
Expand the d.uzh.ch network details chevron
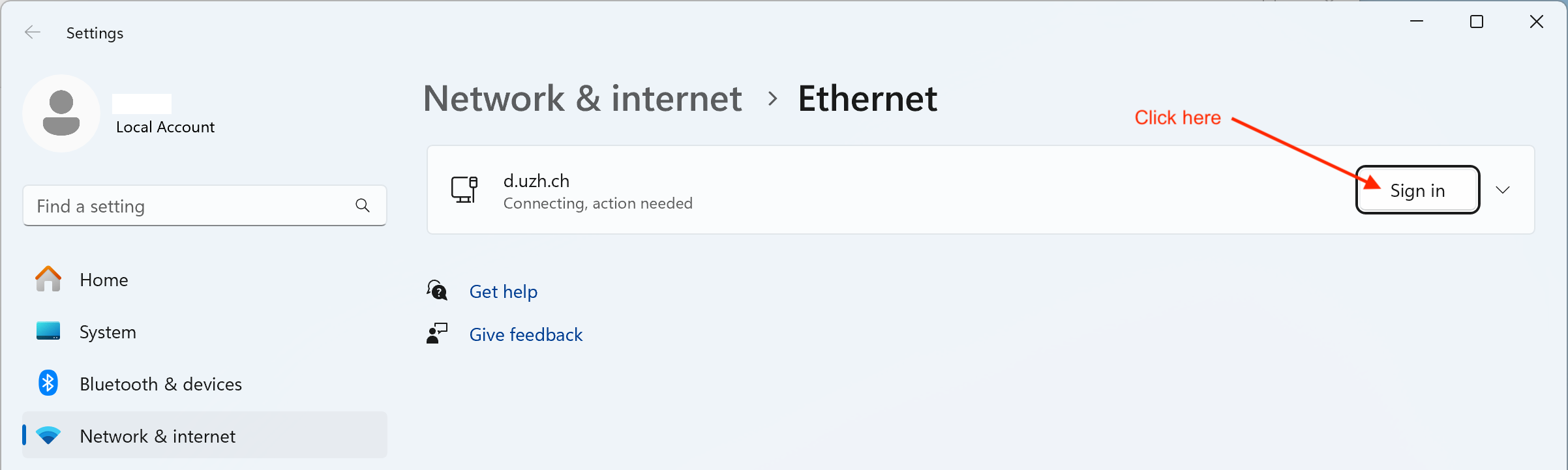coord(1503,190)
